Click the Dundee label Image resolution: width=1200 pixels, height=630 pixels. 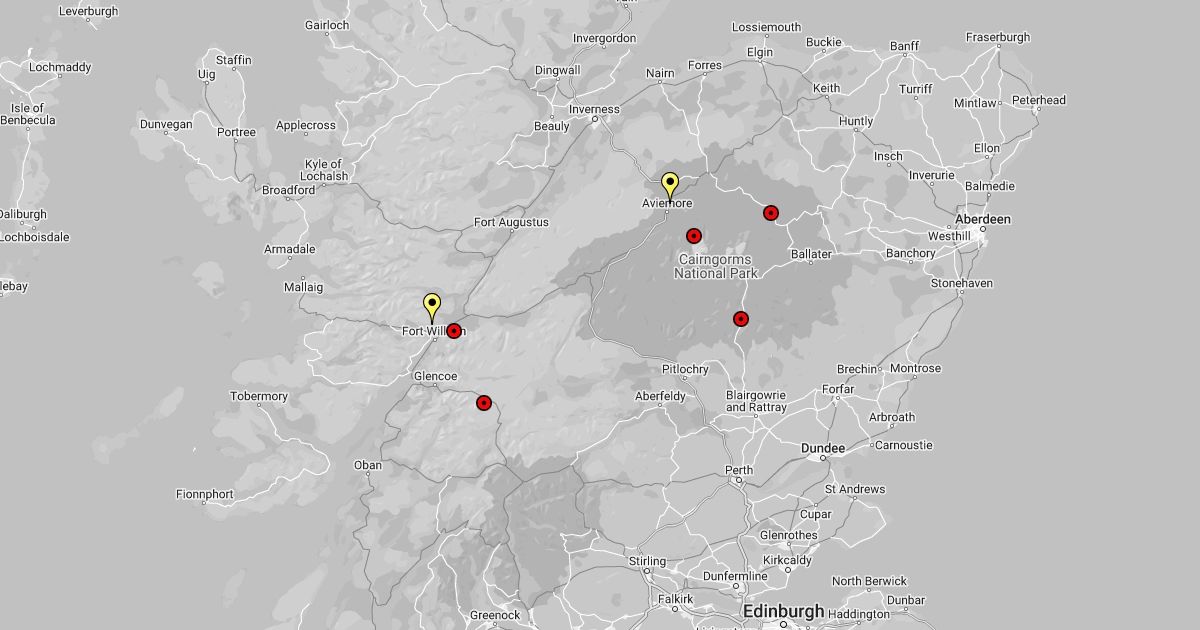[x=823, y=448]
